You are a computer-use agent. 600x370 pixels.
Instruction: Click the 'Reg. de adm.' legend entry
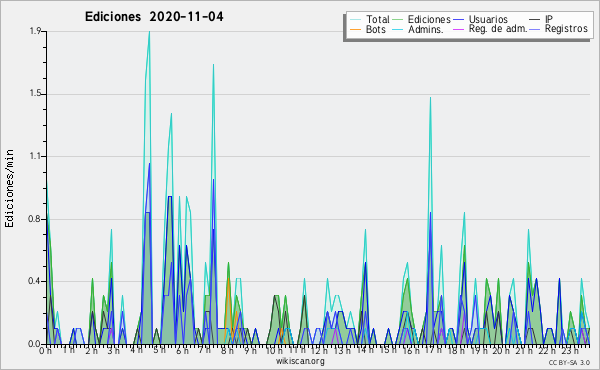(498, 29)
